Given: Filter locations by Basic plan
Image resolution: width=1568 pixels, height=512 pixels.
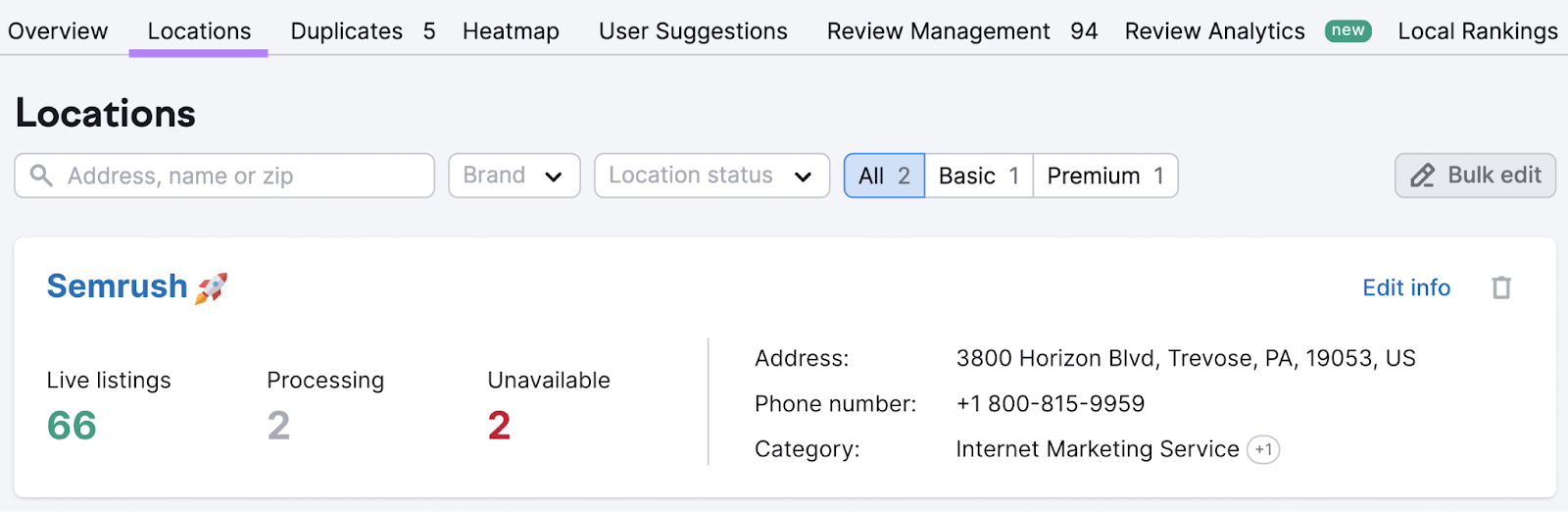Looking at the screenshot, I should pyautogui.click(x=978, y=176).
